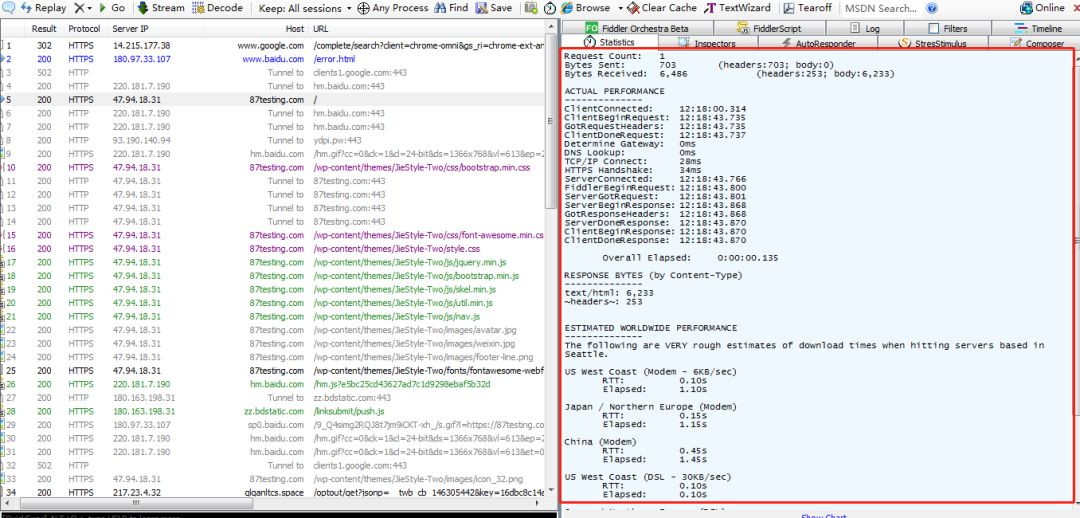Toggle the Decode toolbar button
Screen dimensions: 1080x518
(x=217, y=8)
